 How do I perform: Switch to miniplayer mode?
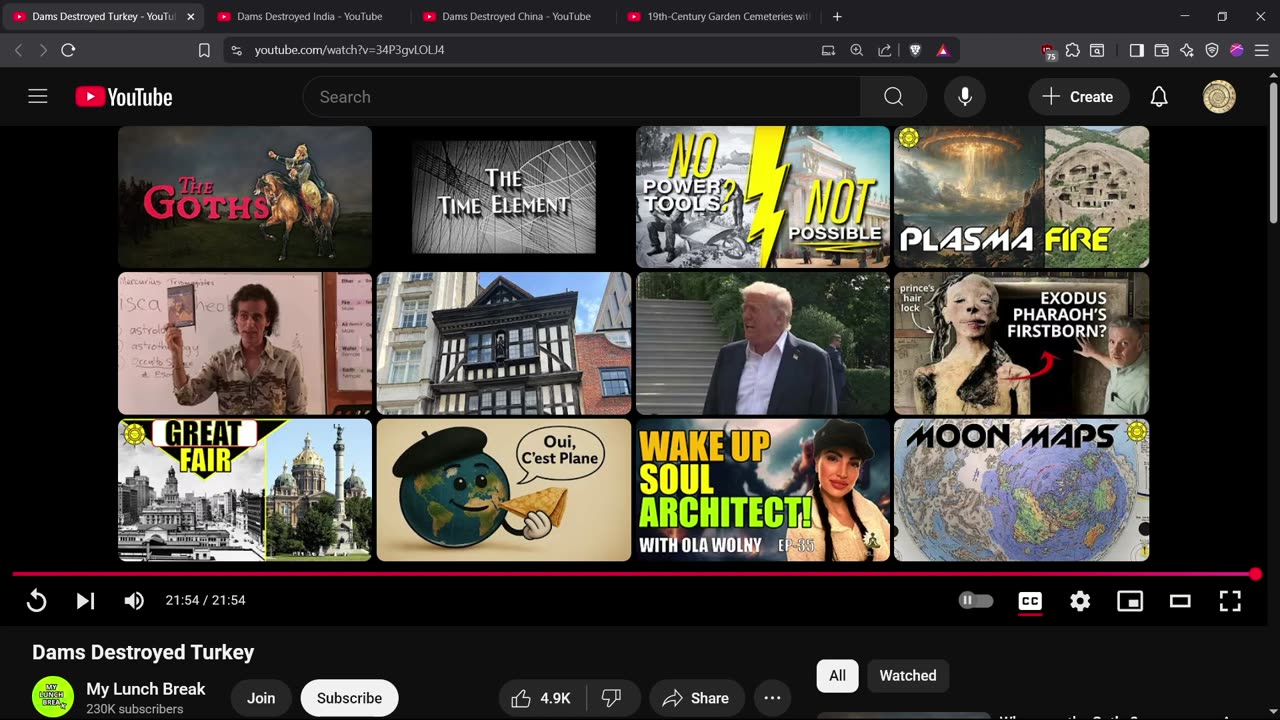pyautogui.click(x=1130, y=600)
